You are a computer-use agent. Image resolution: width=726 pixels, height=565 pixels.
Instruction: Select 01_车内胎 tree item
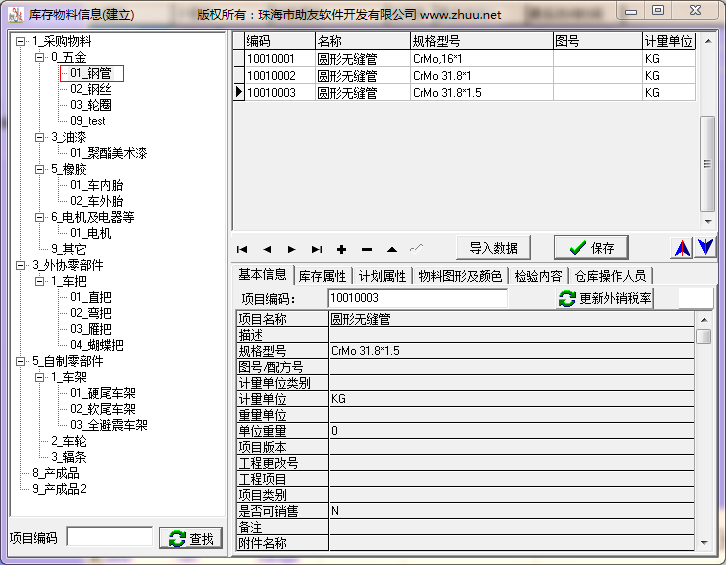tap(97, 185)
